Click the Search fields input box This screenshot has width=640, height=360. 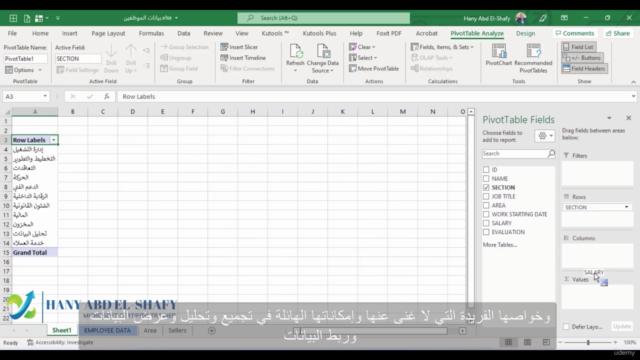click(514, 153)
